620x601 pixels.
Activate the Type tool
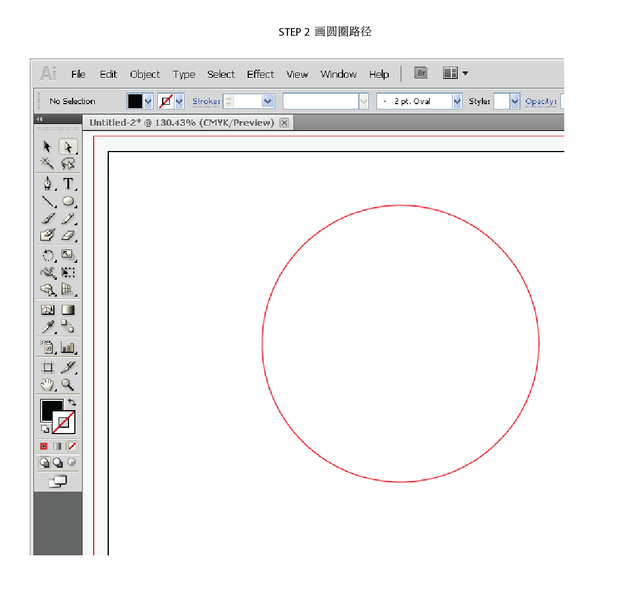(68, 183)
